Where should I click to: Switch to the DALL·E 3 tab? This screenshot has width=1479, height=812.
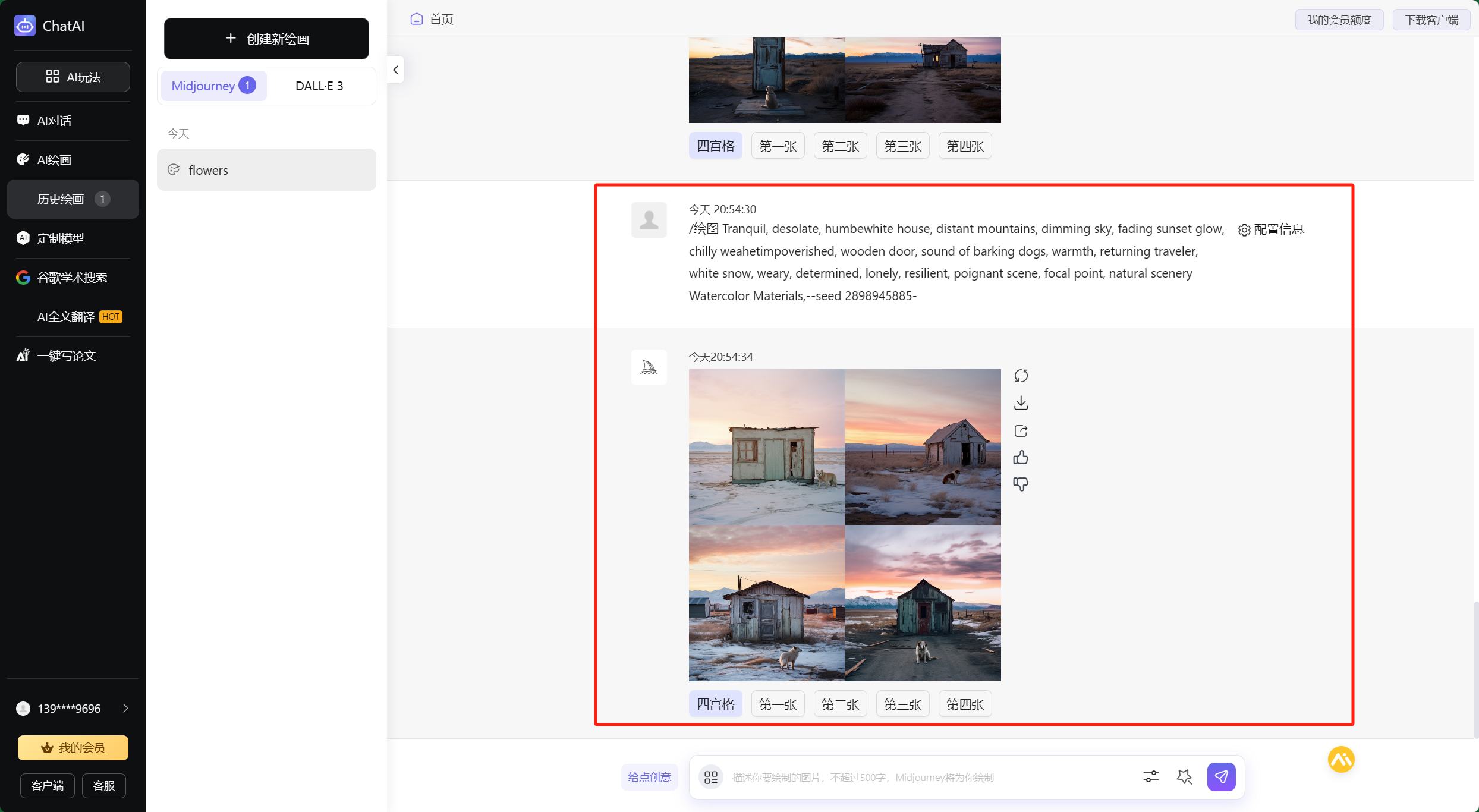(x=319, y=86)
